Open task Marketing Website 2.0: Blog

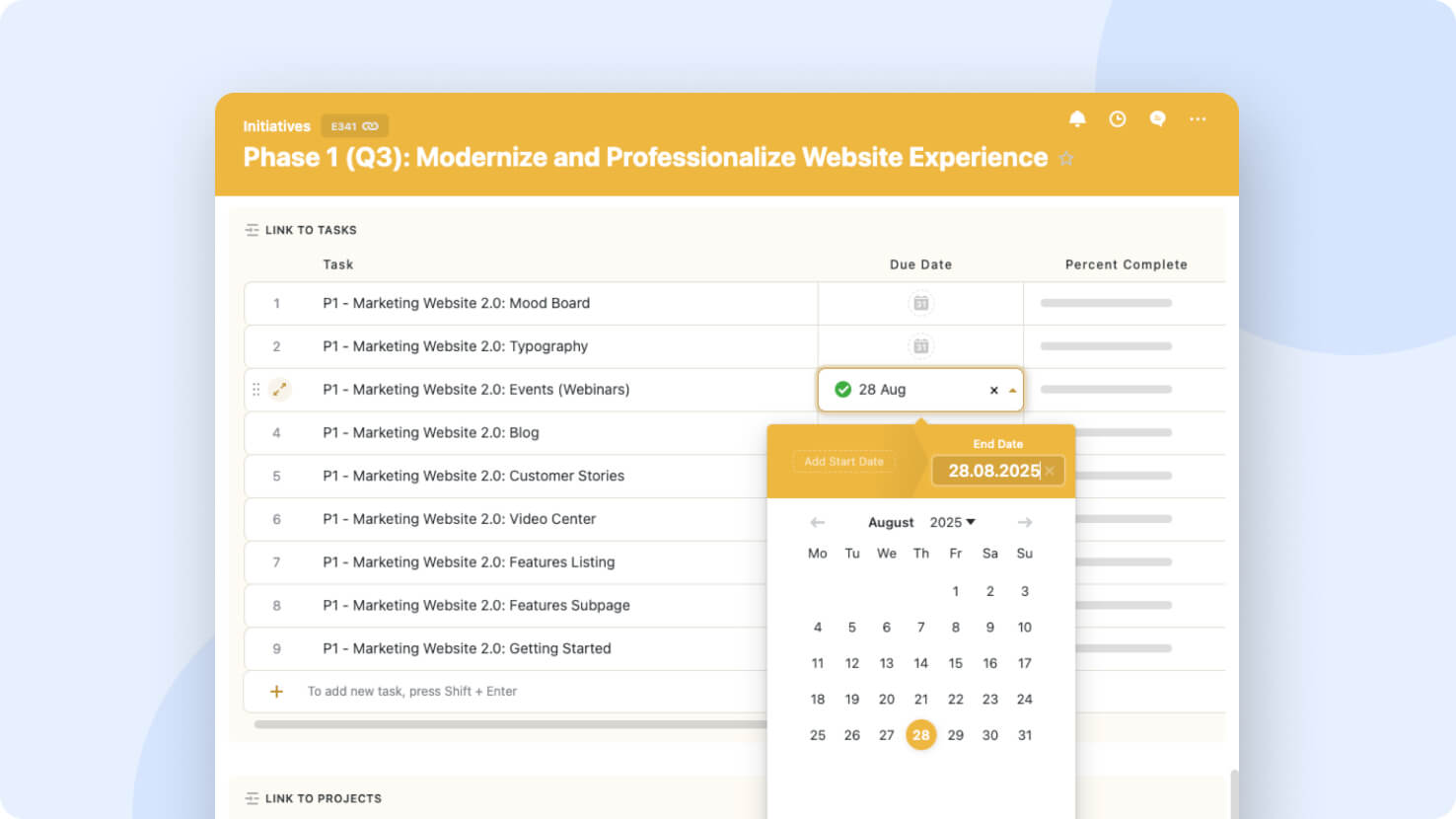[x=430, y=432]
